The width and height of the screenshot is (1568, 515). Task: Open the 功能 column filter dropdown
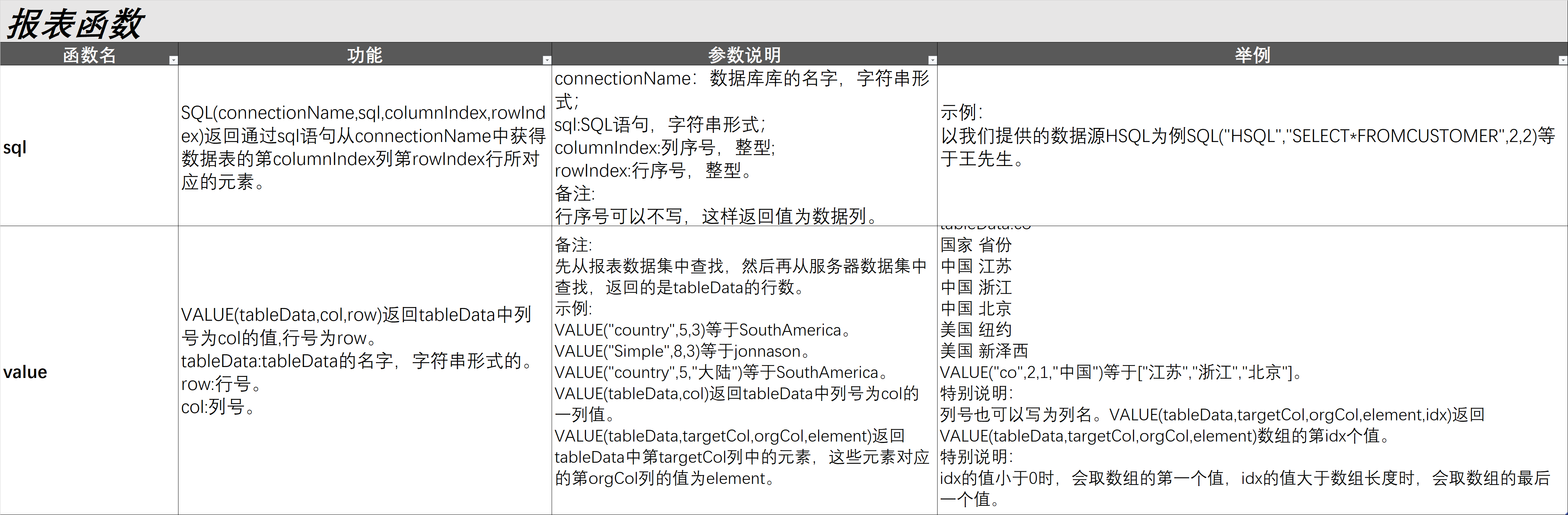point(547,60)
